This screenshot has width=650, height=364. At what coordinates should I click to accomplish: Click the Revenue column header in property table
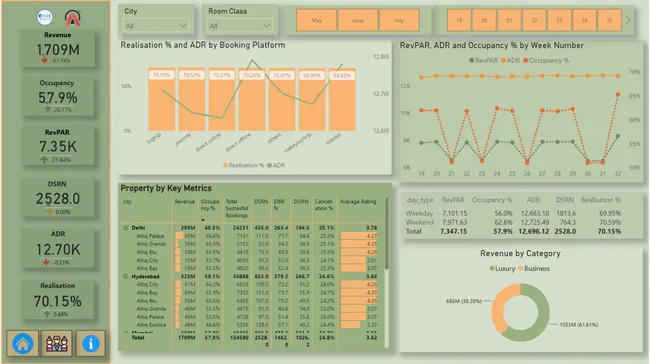click(x=184, y=202)
